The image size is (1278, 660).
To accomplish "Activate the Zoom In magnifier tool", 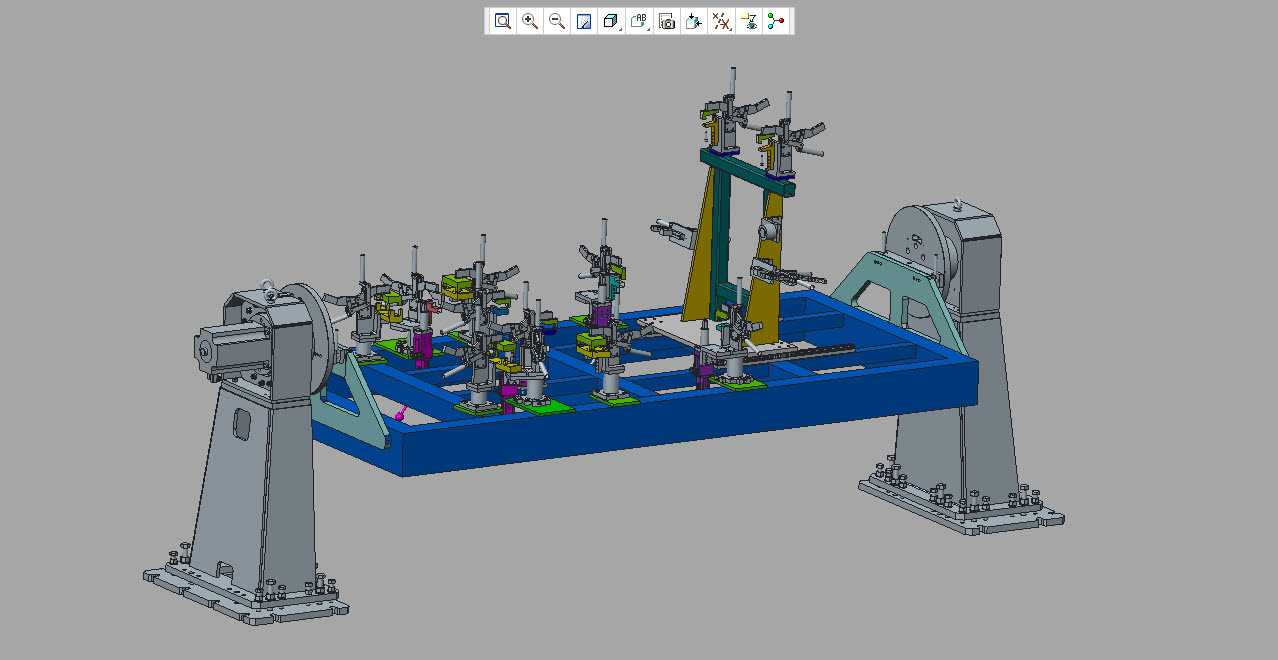I will coord(530,21).
